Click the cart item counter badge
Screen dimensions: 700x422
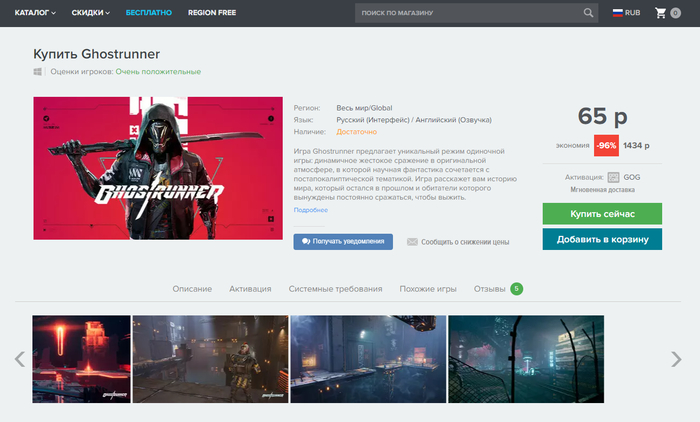[x=675, y=13]
